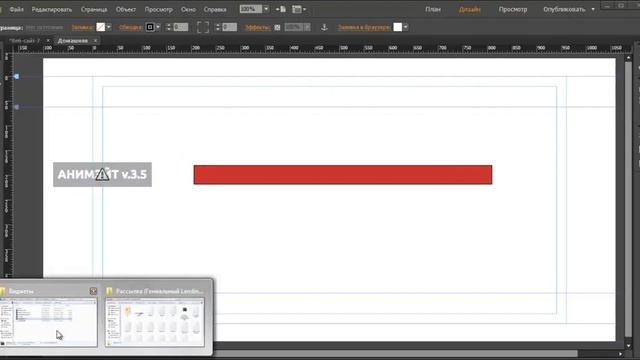Select the red rectangle on canvas
This screenshot has height=360, width=640.
(343, 175)
